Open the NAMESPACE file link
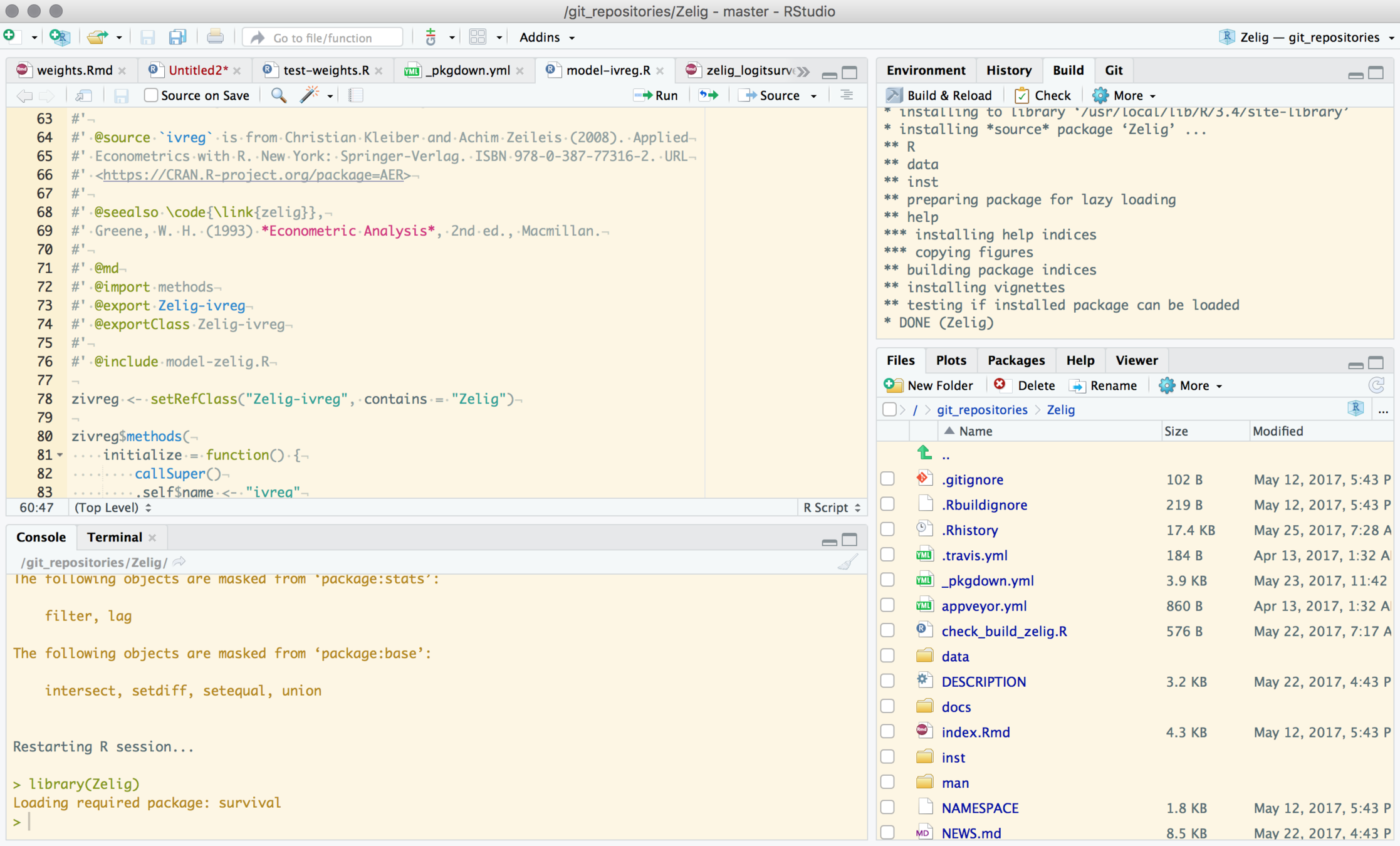The height and width of the screenshot is (846, 1400). pyautogui.click(x=979, y=808)
